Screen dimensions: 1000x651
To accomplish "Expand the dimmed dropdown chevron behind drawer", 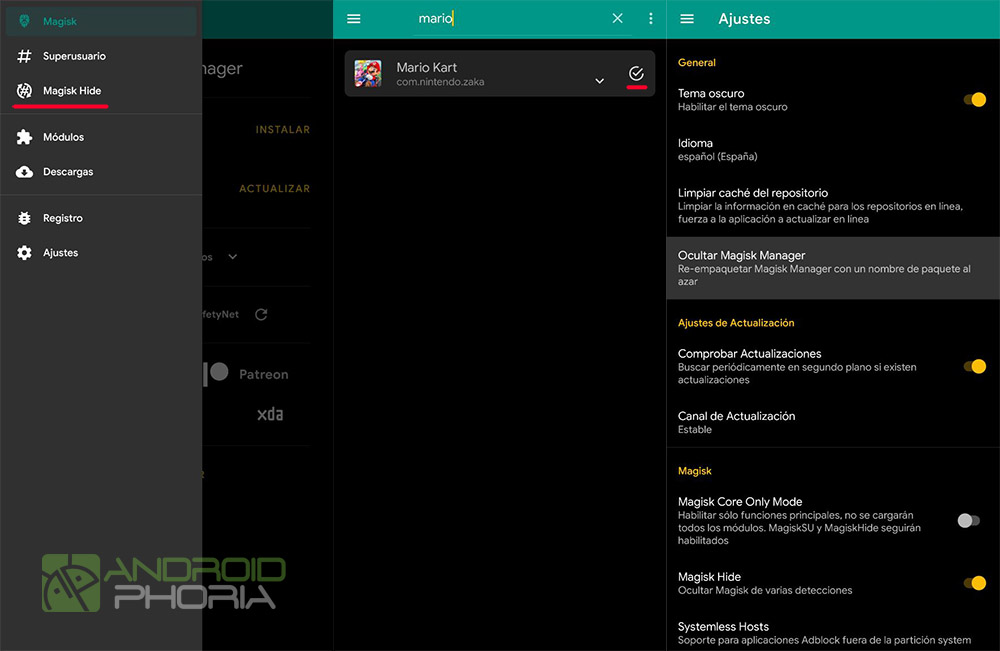I will (x=233, y=257).
